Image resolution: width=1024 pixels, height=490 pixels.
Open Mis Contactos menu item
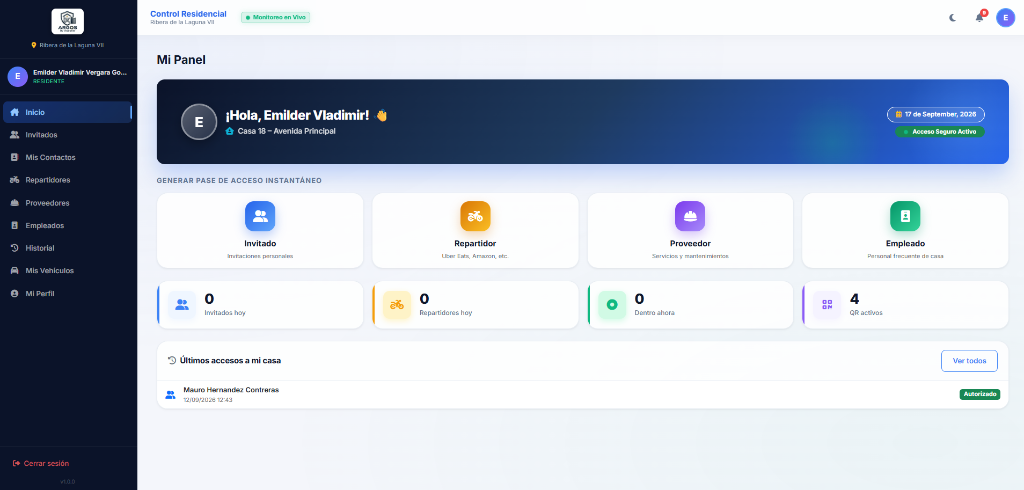pos(67,157)
